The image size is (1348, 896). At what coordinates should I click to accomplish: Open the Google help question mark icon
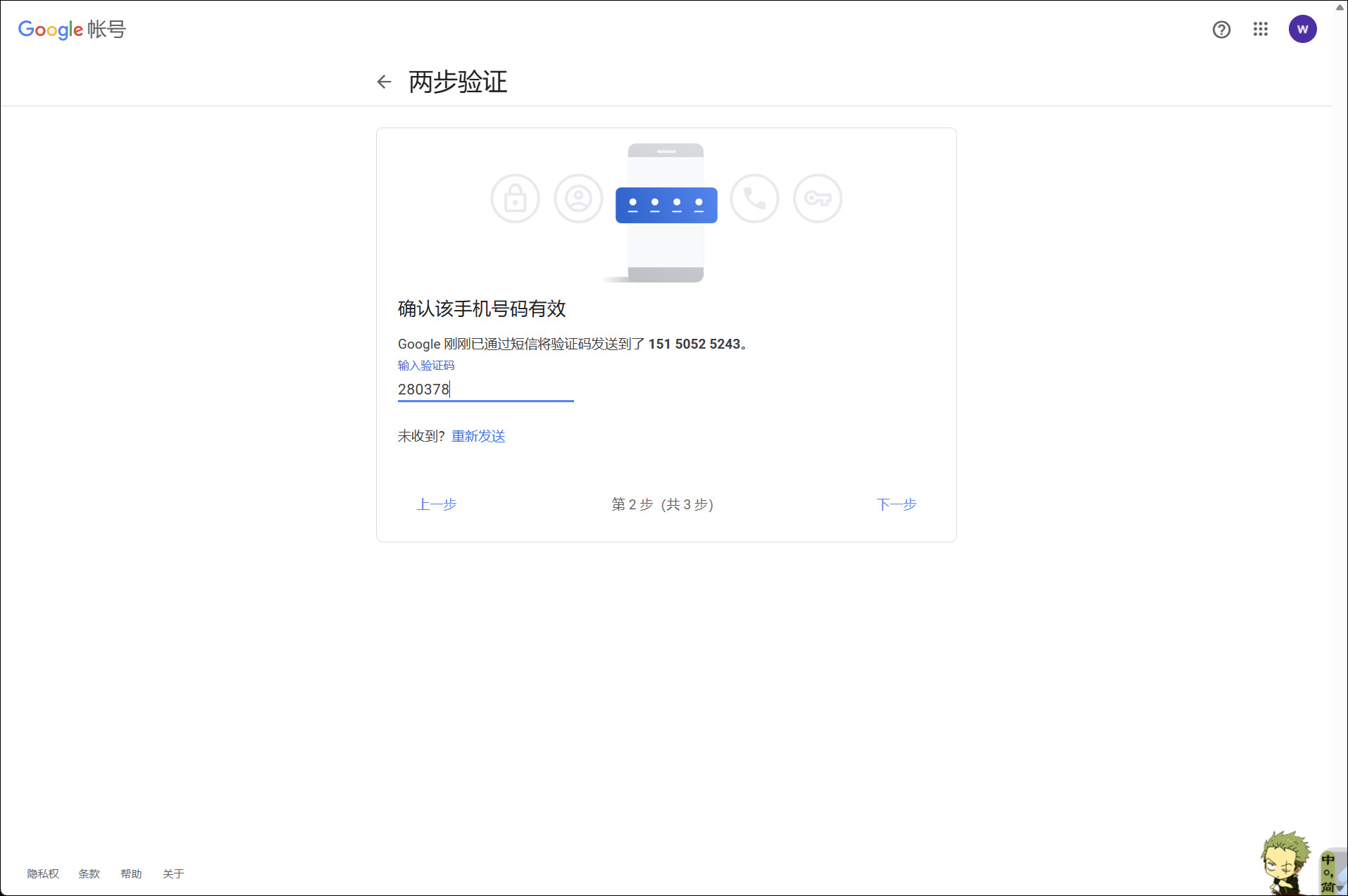point(1221,30)
